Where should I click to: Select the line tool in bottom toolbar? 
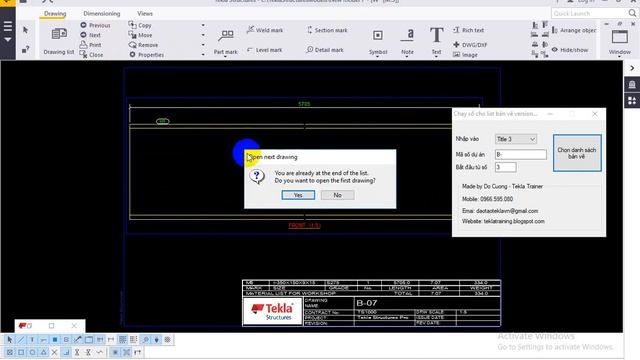(x=21, y=340)
